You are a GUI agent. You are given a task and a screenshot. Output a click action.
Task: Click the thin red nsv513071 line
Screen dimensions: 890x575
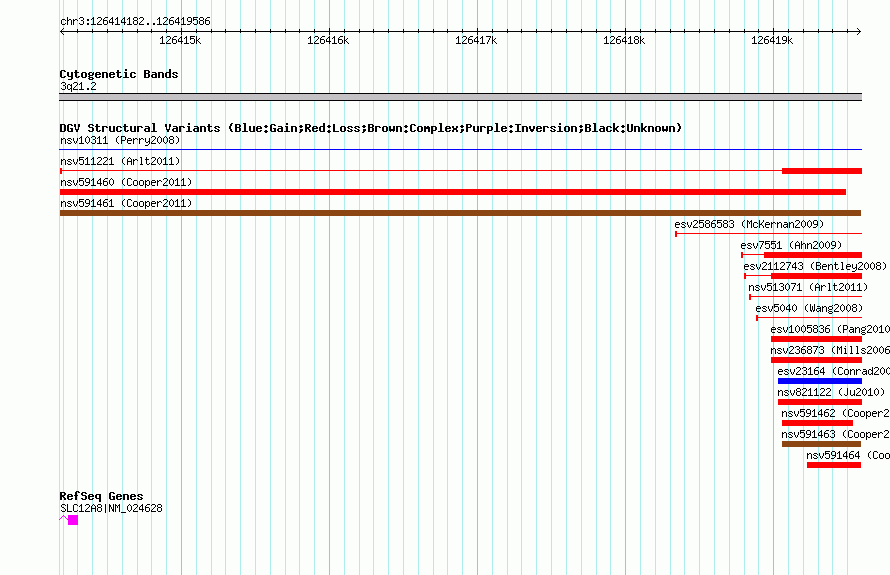[806, 297]
